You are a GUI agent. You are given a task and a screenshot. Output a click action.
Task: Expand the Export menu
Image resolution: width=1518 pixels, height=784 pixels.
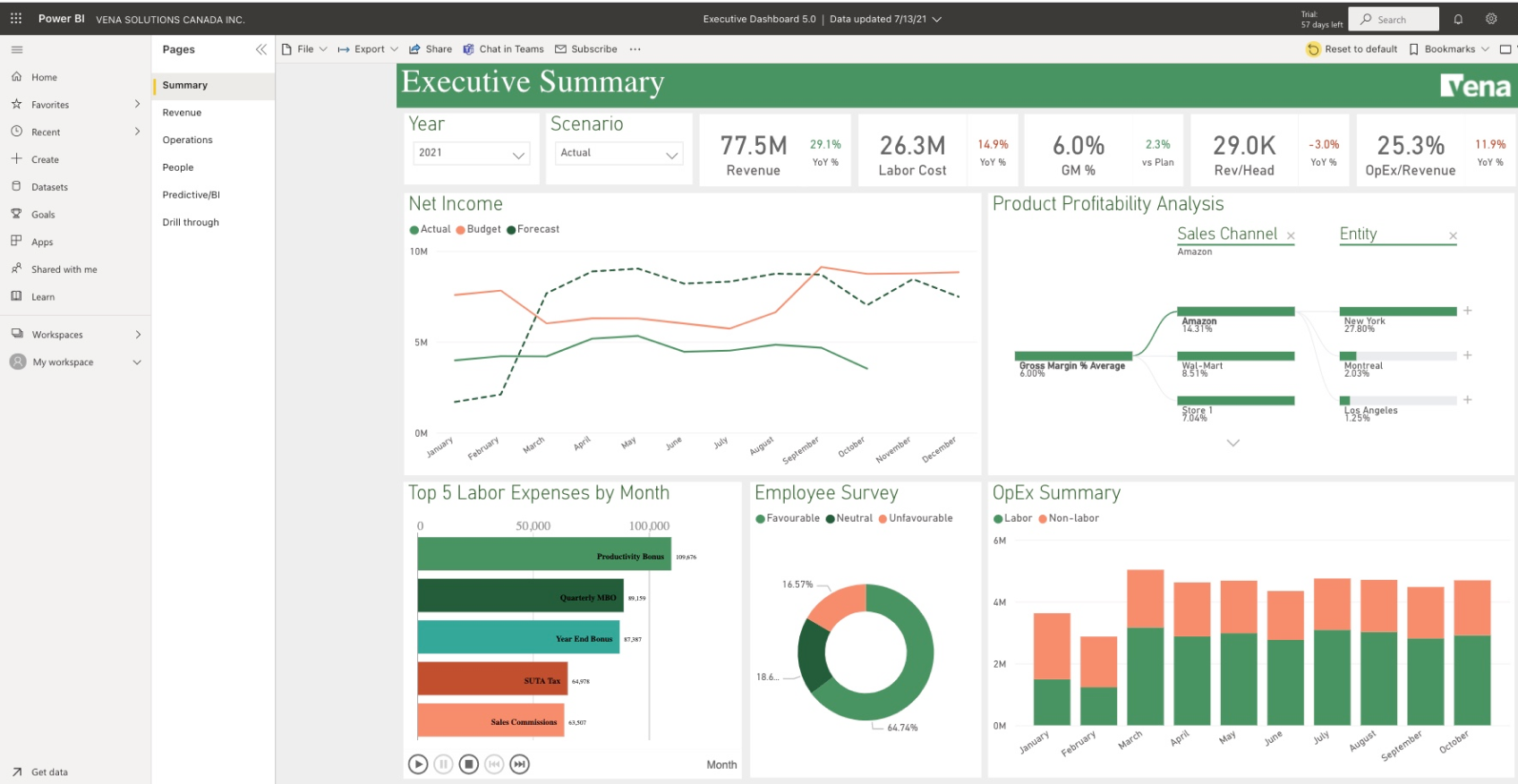click(368, 49)
